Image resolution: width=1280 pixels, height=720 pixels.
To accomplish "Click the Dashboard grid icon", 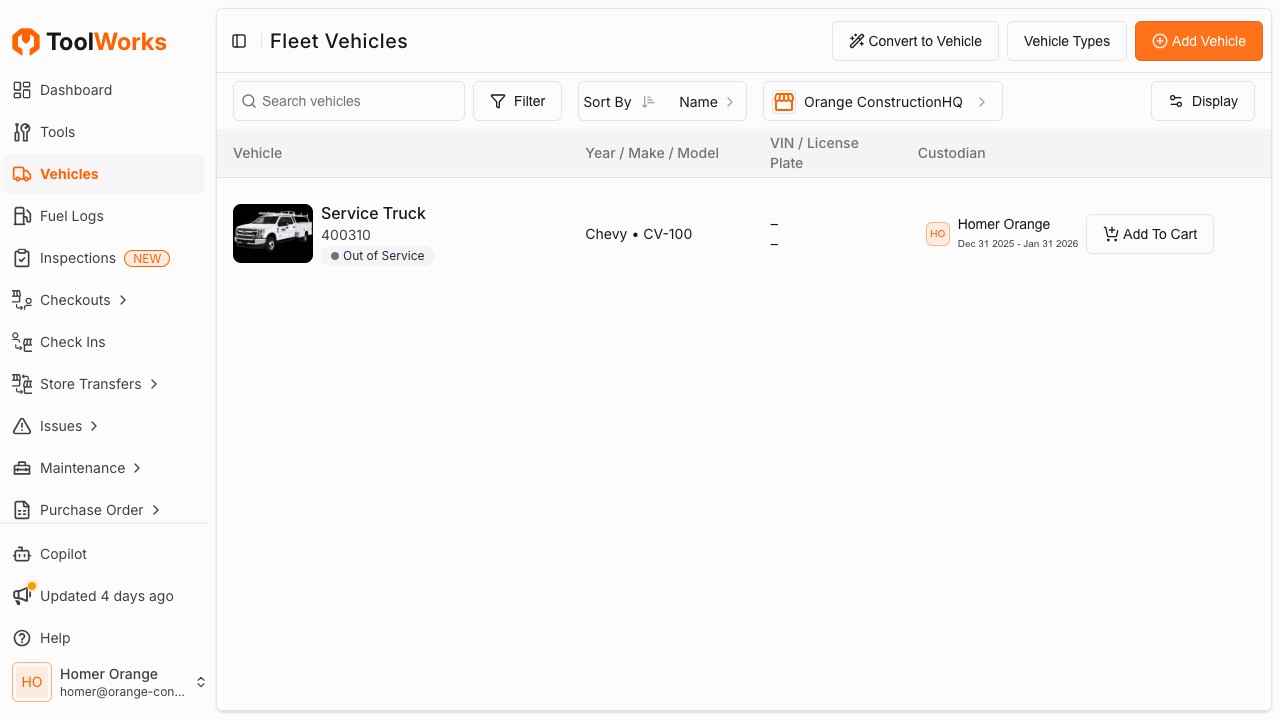I will pyautogui.click(x=22, y=90).
